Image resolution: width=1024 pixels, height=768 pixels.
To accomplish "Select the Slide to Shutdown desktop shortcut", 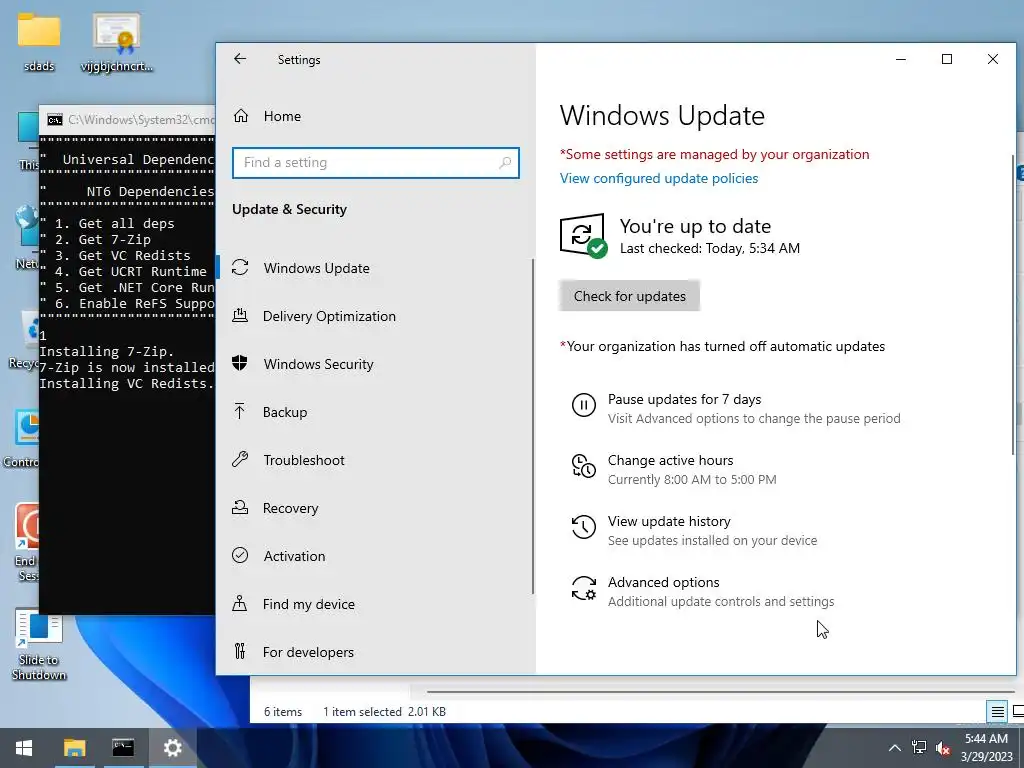I will click(39, 645).
